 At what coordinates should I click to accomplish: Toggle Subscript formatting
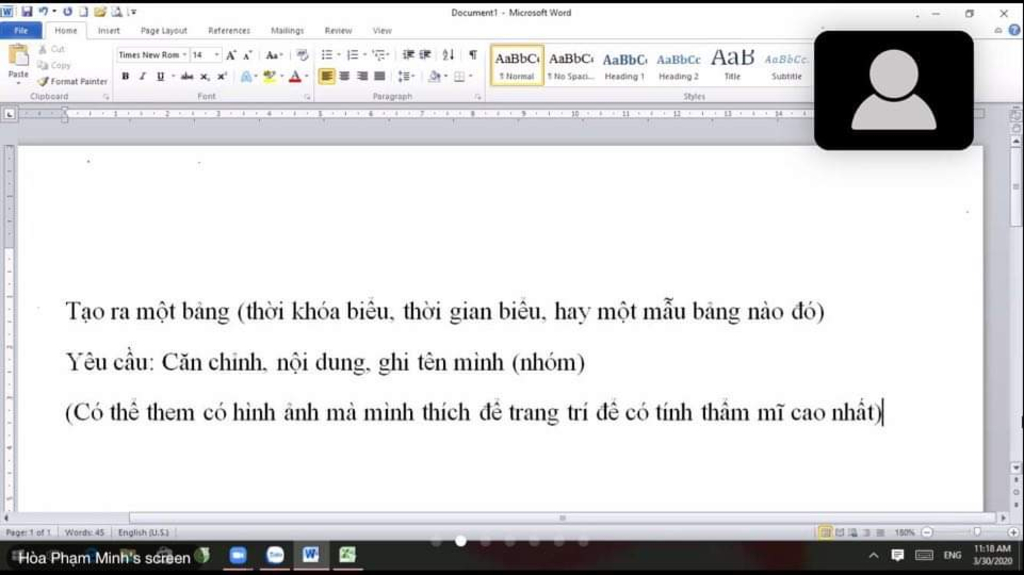coord(204,76)
